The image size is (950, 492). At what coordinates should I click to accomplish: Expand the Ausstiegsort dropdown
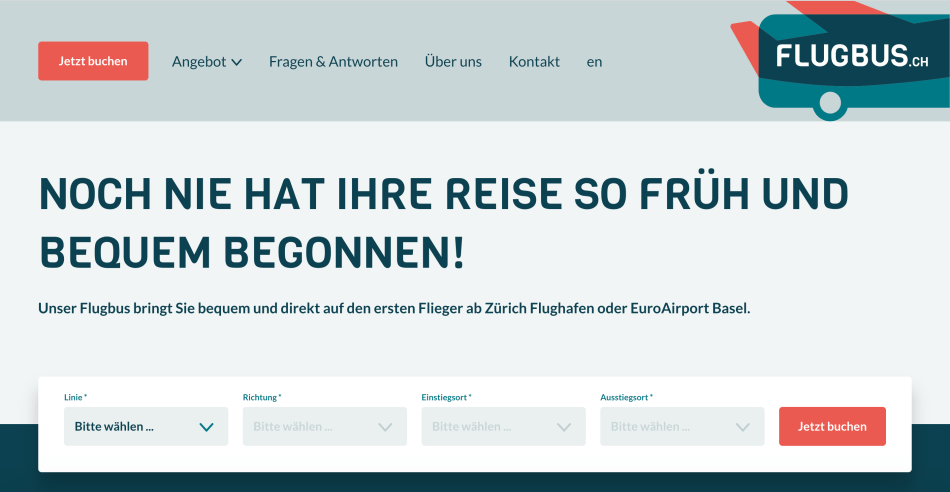point(682,426)
